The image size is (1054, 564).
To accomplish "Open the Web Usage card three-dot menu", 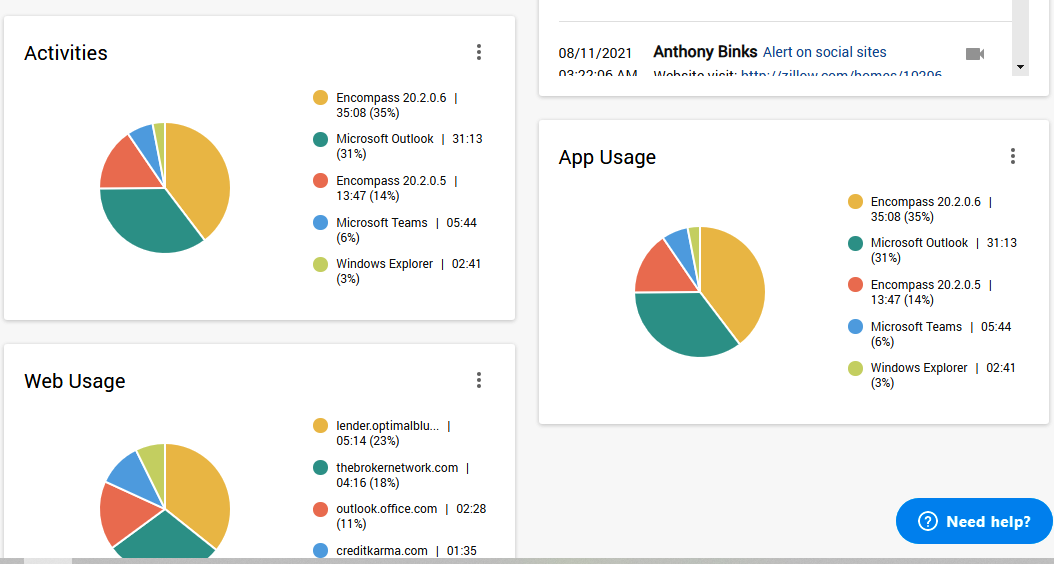I will [x=479, y=380].
